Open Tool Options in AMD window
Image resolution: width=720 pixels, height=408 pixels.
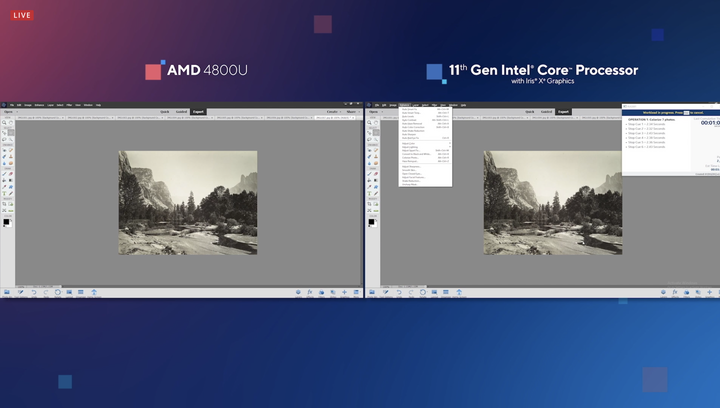tap(21, 293)
